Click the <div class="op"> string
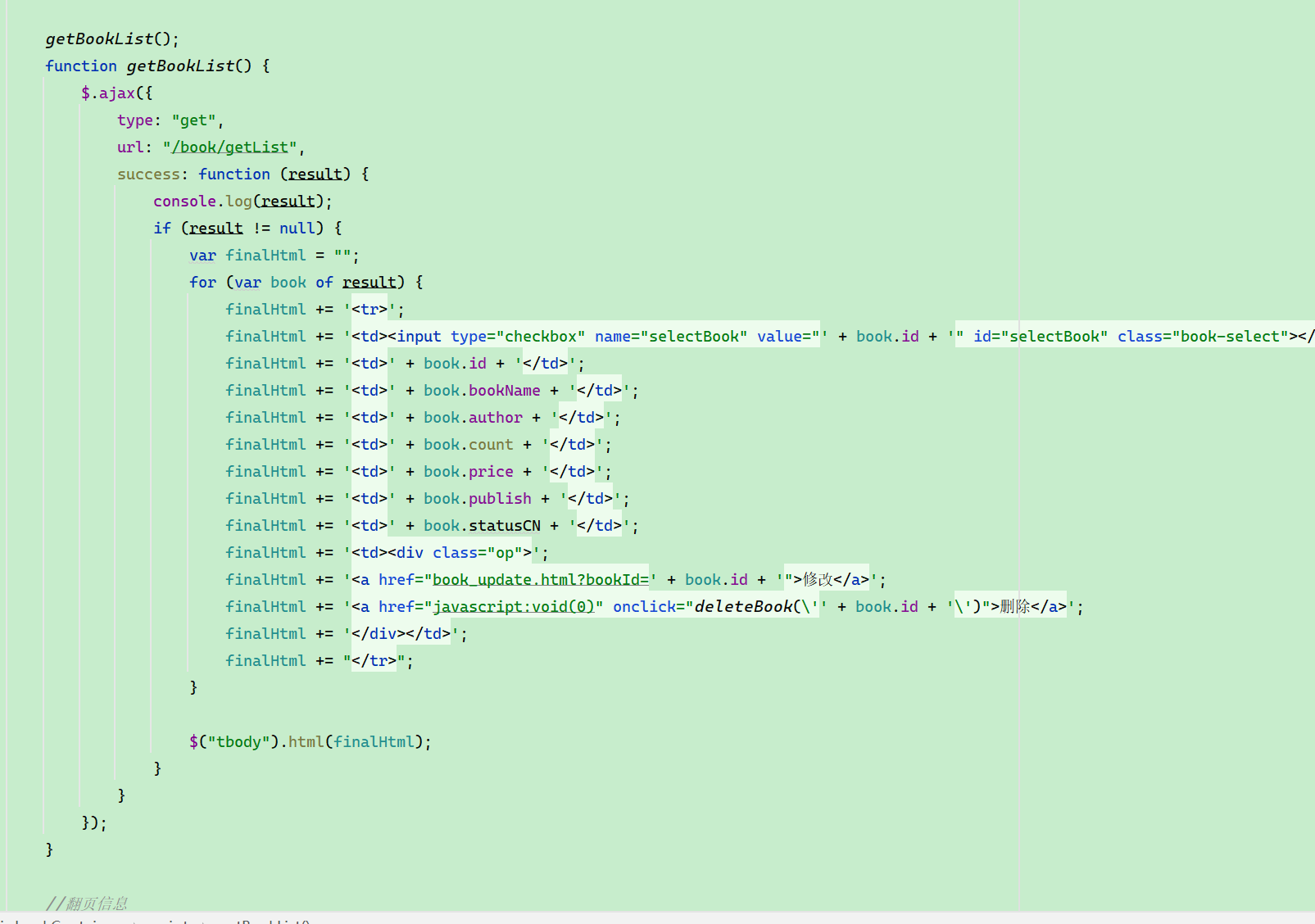 pyautogui.click(x=460, y=552)
